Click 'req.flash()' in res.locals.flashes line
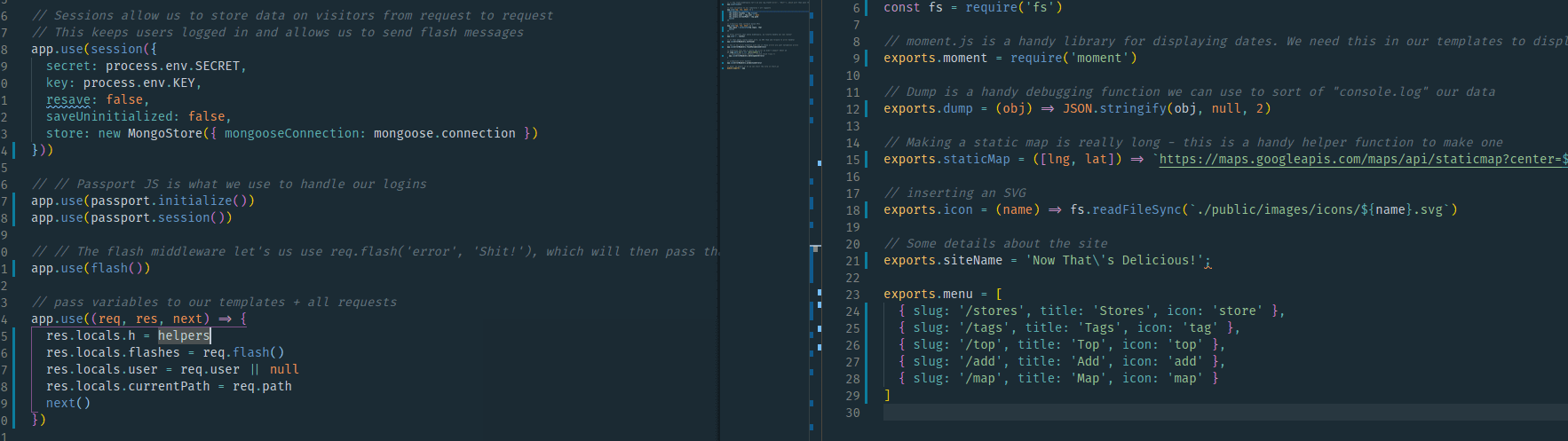 tap(243, 353)
